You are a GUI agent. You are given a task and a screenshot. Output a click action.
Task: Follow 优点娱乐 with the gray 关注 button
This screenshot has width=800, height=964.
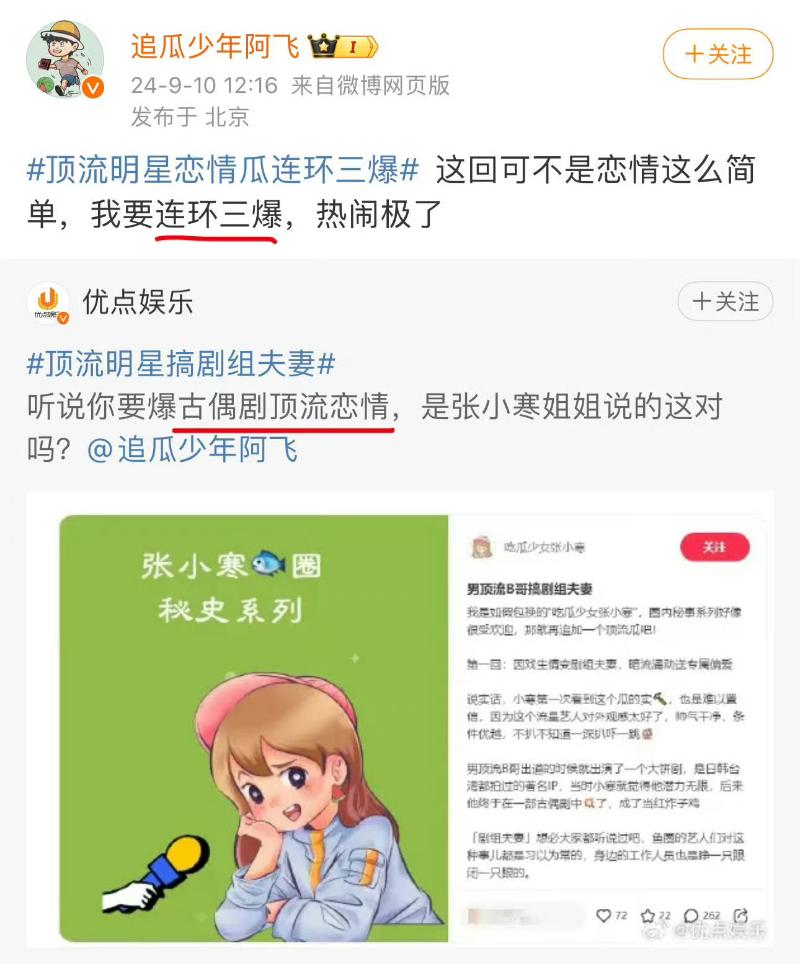pos(725,302)
